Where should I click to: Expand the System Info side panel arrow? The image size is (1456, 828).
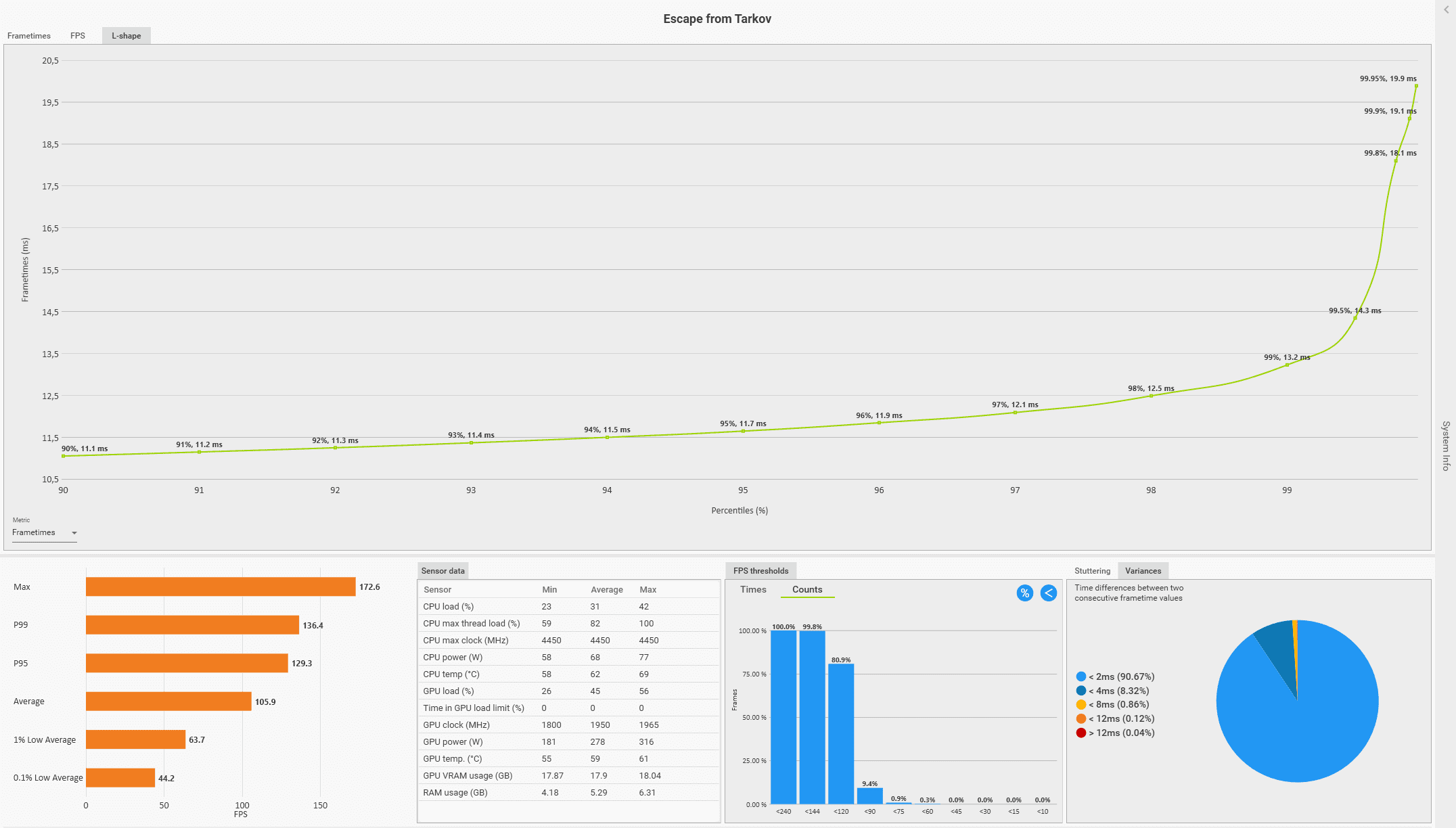(x=1447, y=9)
